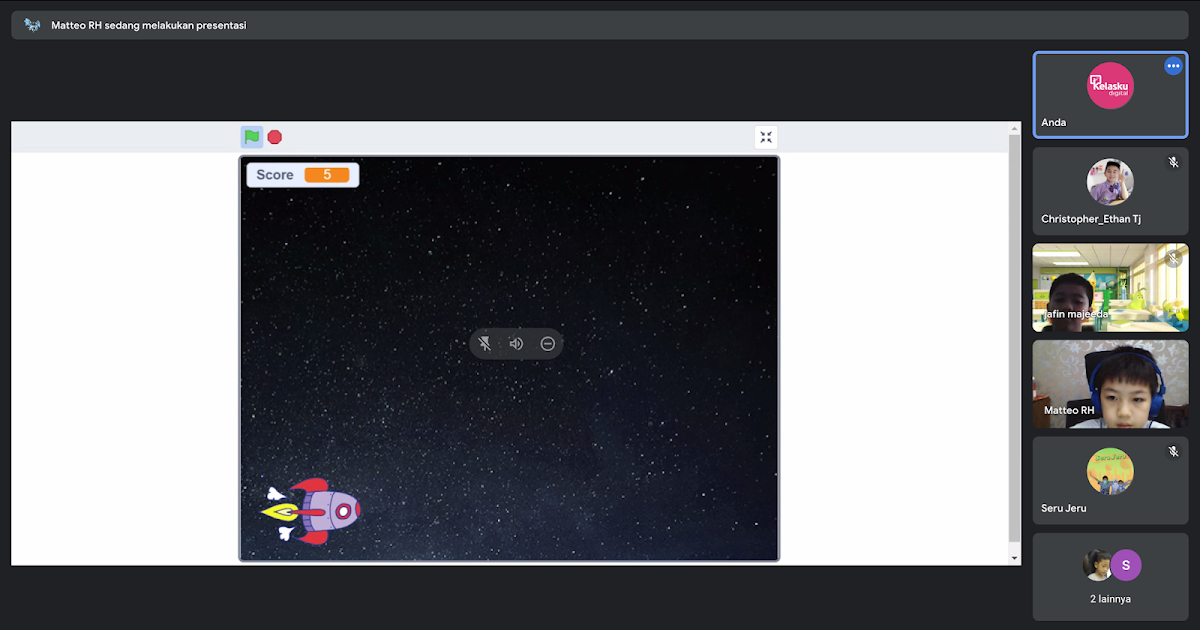
Task: Click the muted microphone indicator on Christopher_Ethan Tj's tile
Action: click(1172, 160)
